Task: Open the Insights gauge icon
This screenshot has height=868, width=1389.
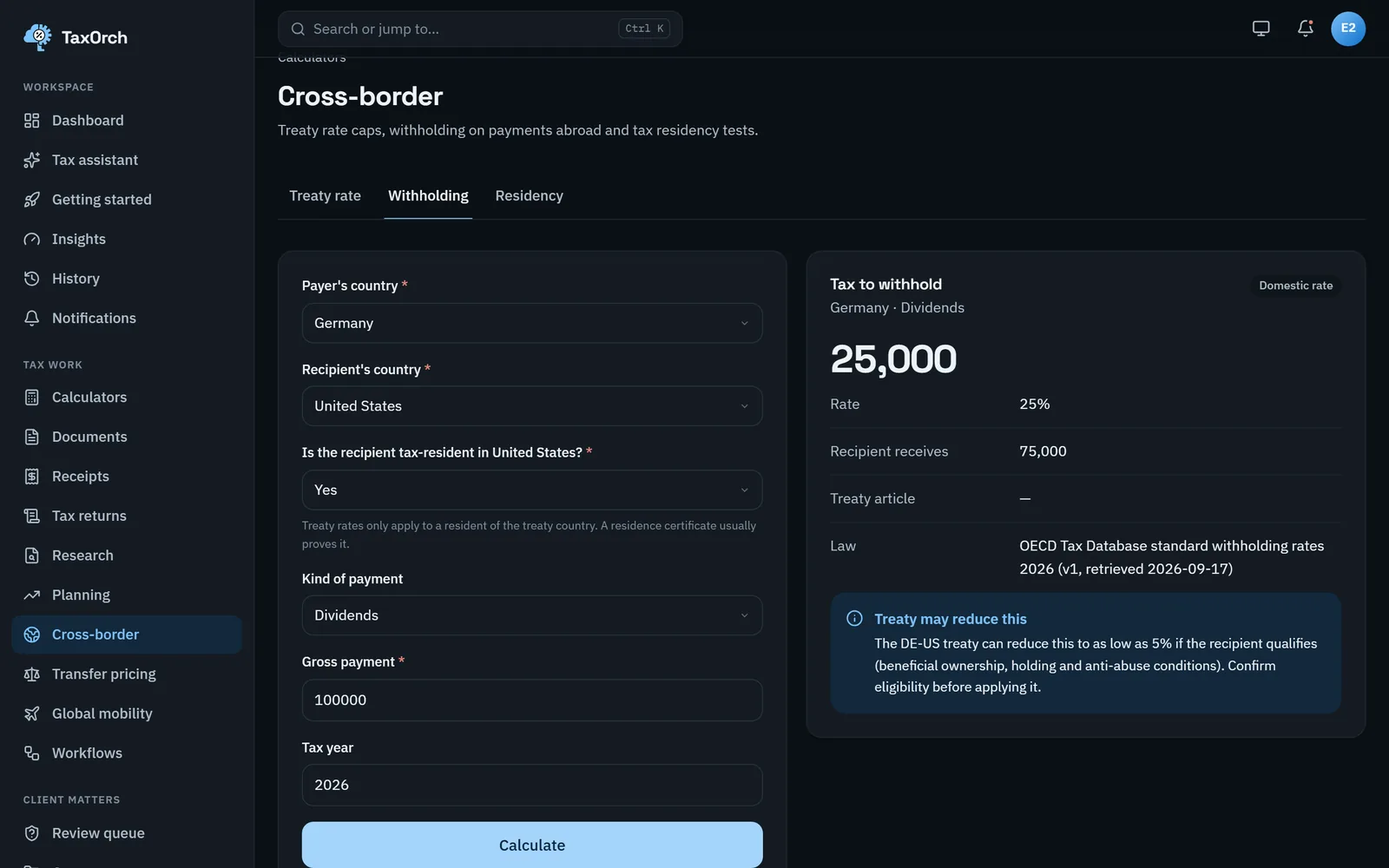Action: coord(32,239)
